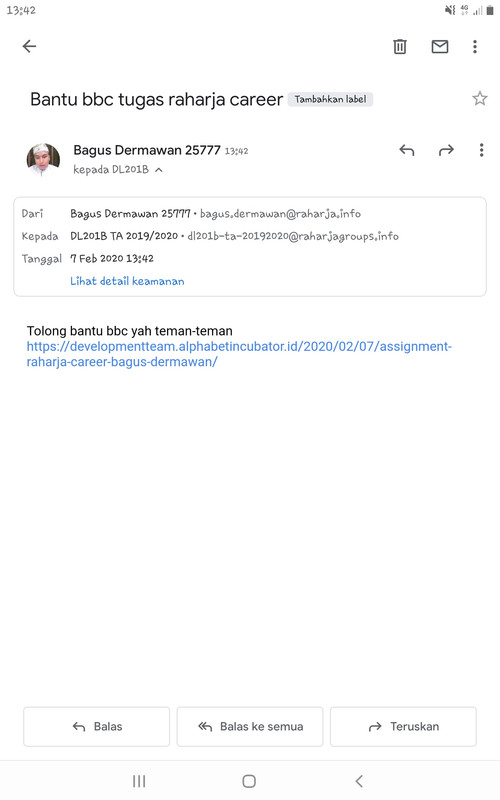Mark the email as unread using the envelope icon
This screenshot has height=800, width=500.
tap(440, 46)
